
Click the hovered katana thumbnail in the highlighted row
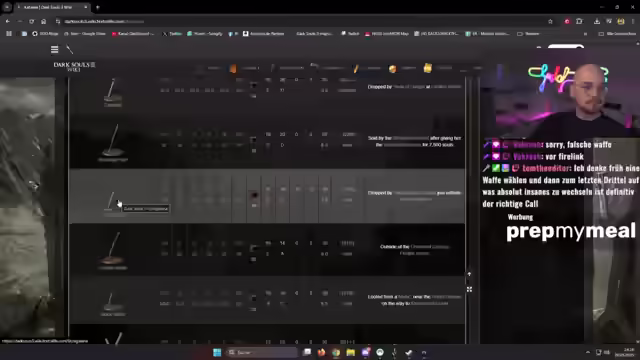(x=111, y=201)
